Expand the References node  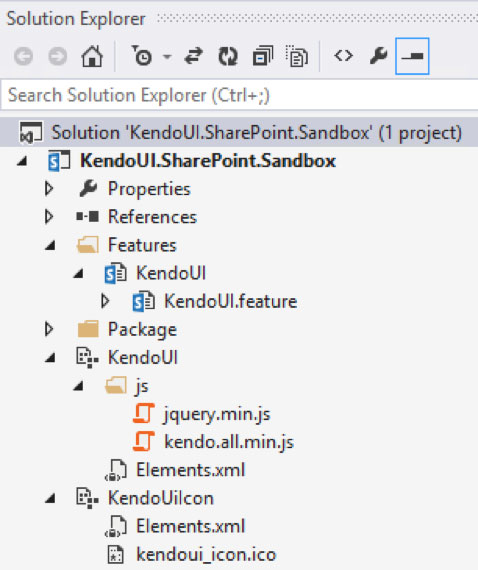(x=49, y=217)
